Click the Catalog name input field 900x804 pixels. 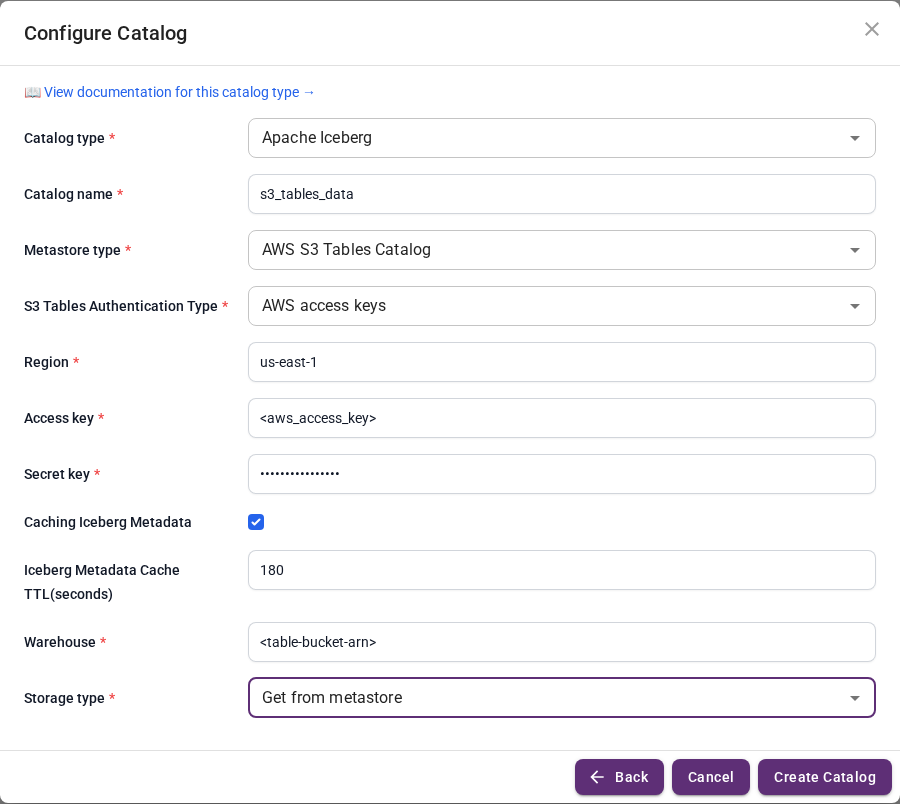[561, 194]
